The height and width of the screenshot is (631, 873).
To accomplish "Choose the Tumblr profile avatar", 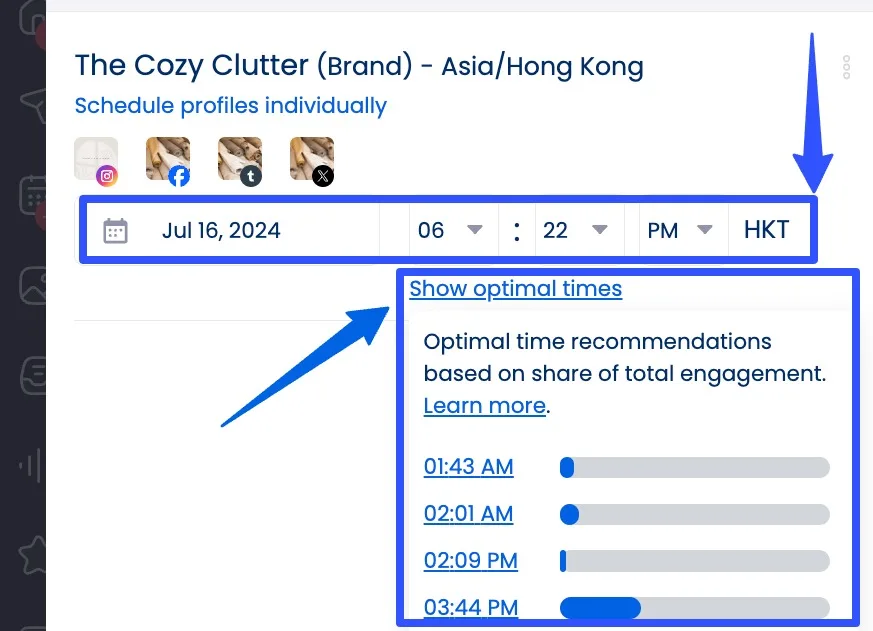I will (240, 160).
